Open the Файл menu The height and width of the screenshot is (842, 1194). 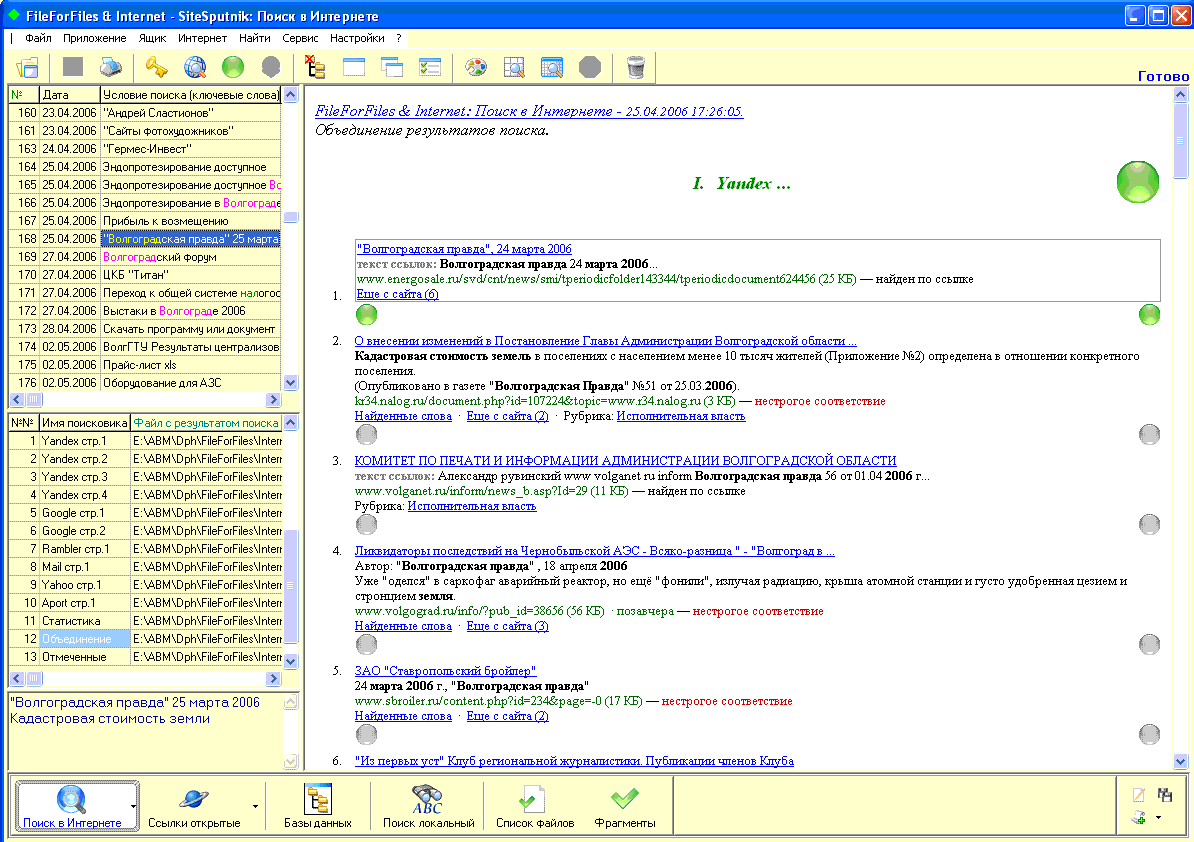pos(38,38)
